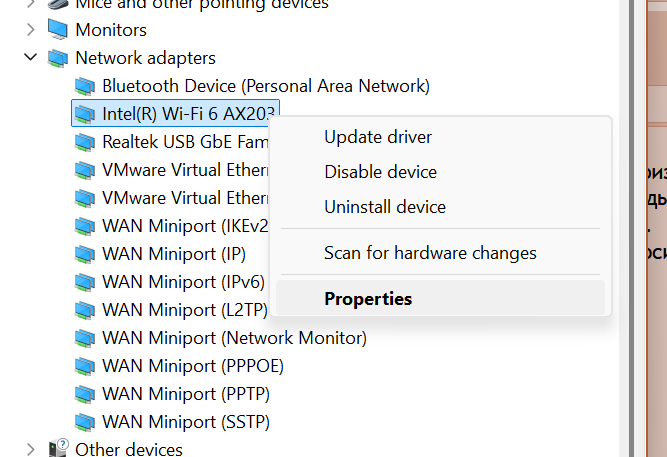Click the Monitors category icon
Viewport: 667px width, 457px height.
pyautogui.click(x=57, y=30)
